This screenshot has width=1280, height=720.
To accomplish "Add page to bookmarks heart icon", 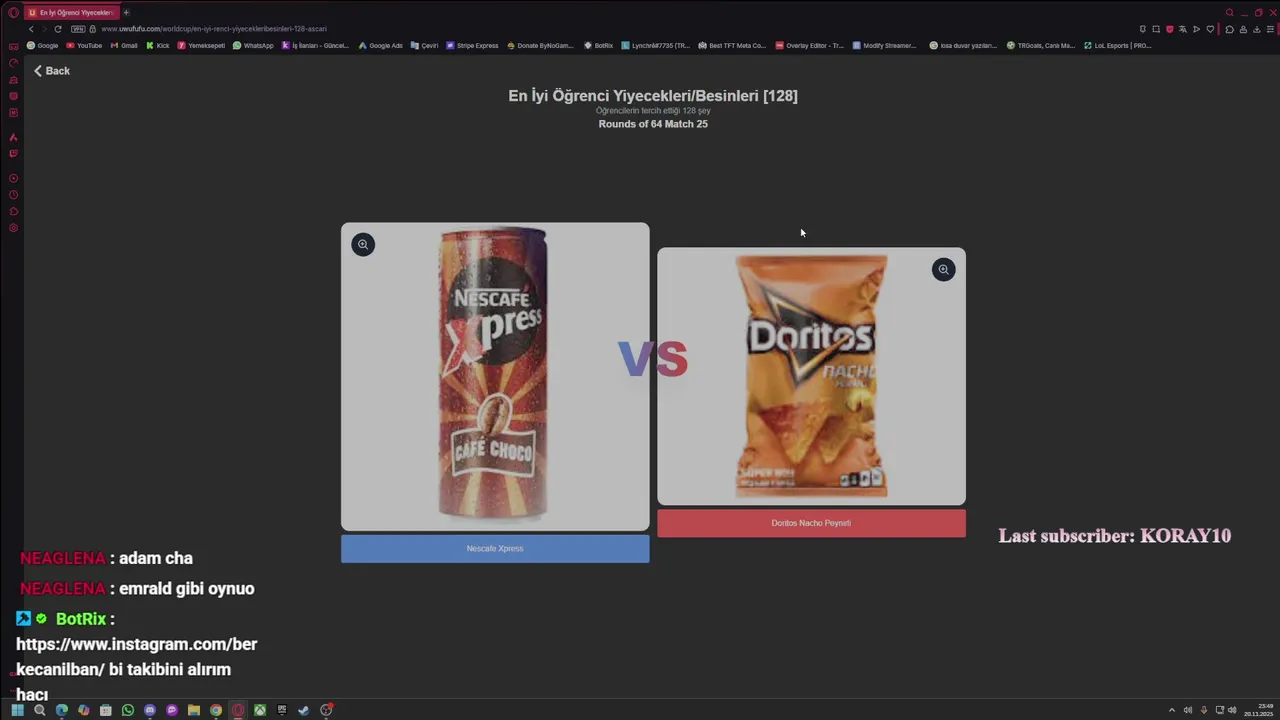I will pyautogui.click(x=1210, y=29).
